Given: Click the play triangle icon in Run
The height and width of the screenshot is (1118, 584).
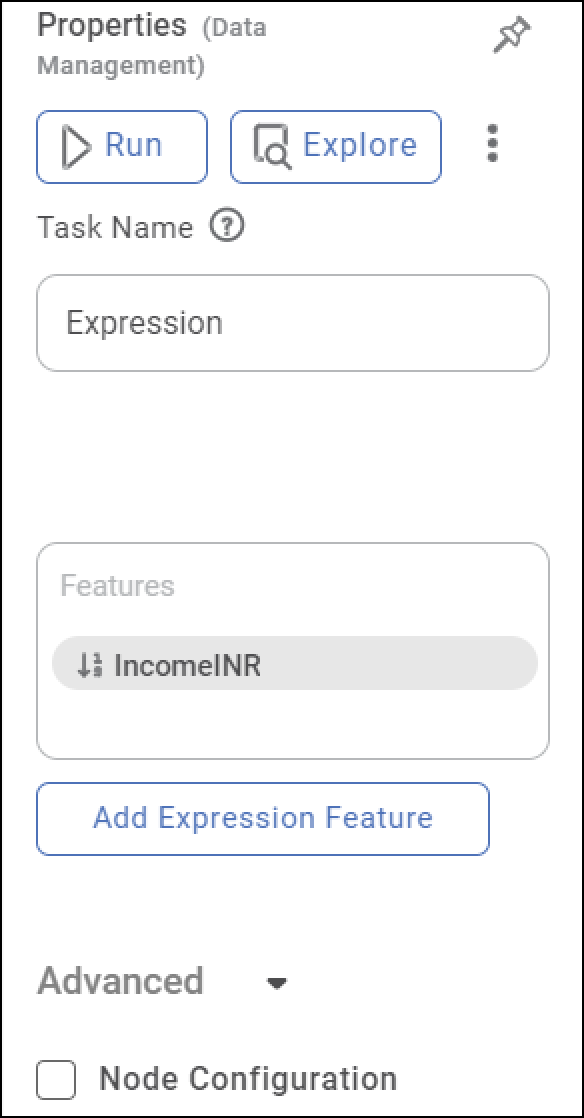Looking at the screenshot, I should point(76,147).
